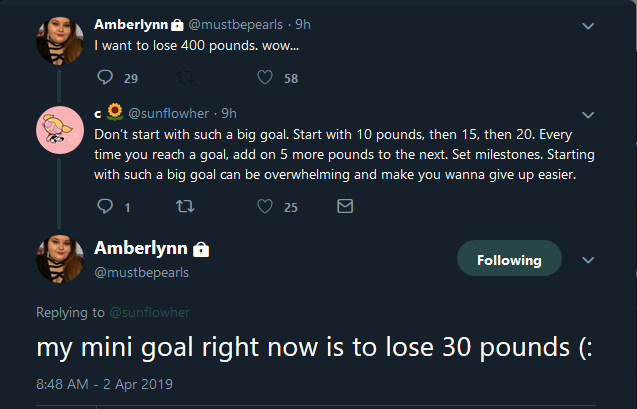Open the @sunflowher handle in the second tweet header

(168, 113)
